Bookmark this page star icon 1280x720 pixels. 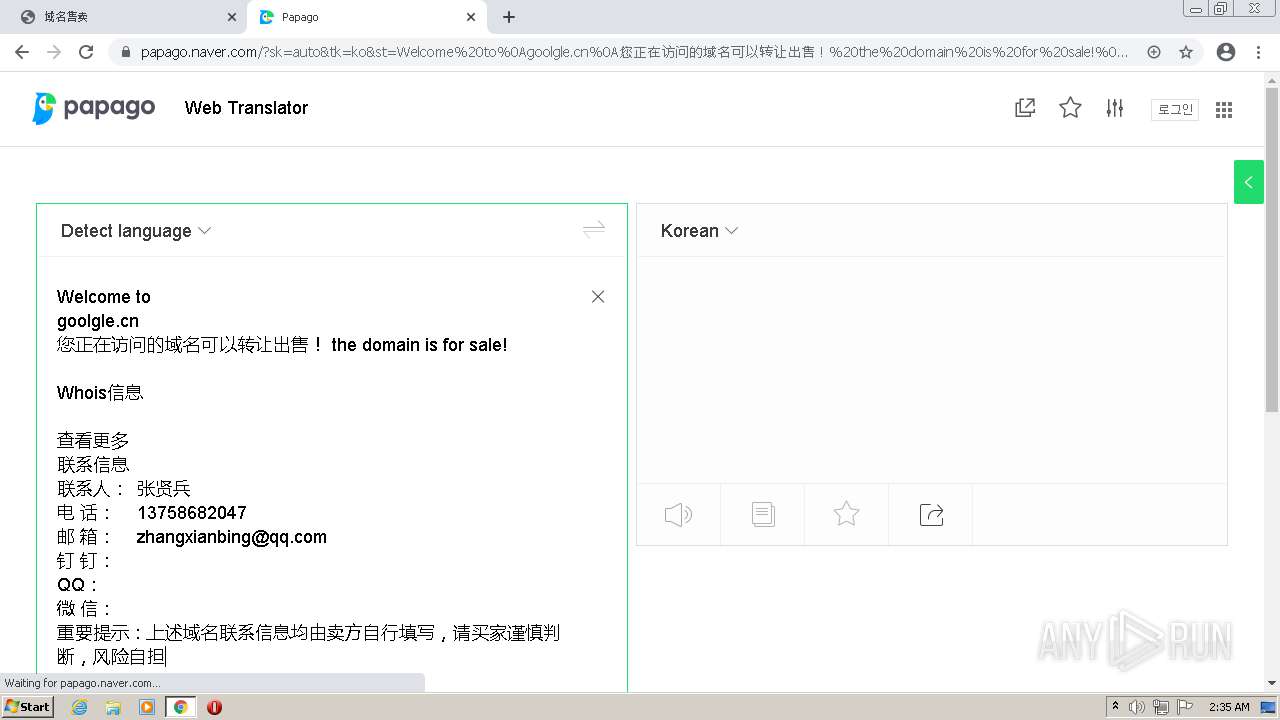click(1186, 52)
